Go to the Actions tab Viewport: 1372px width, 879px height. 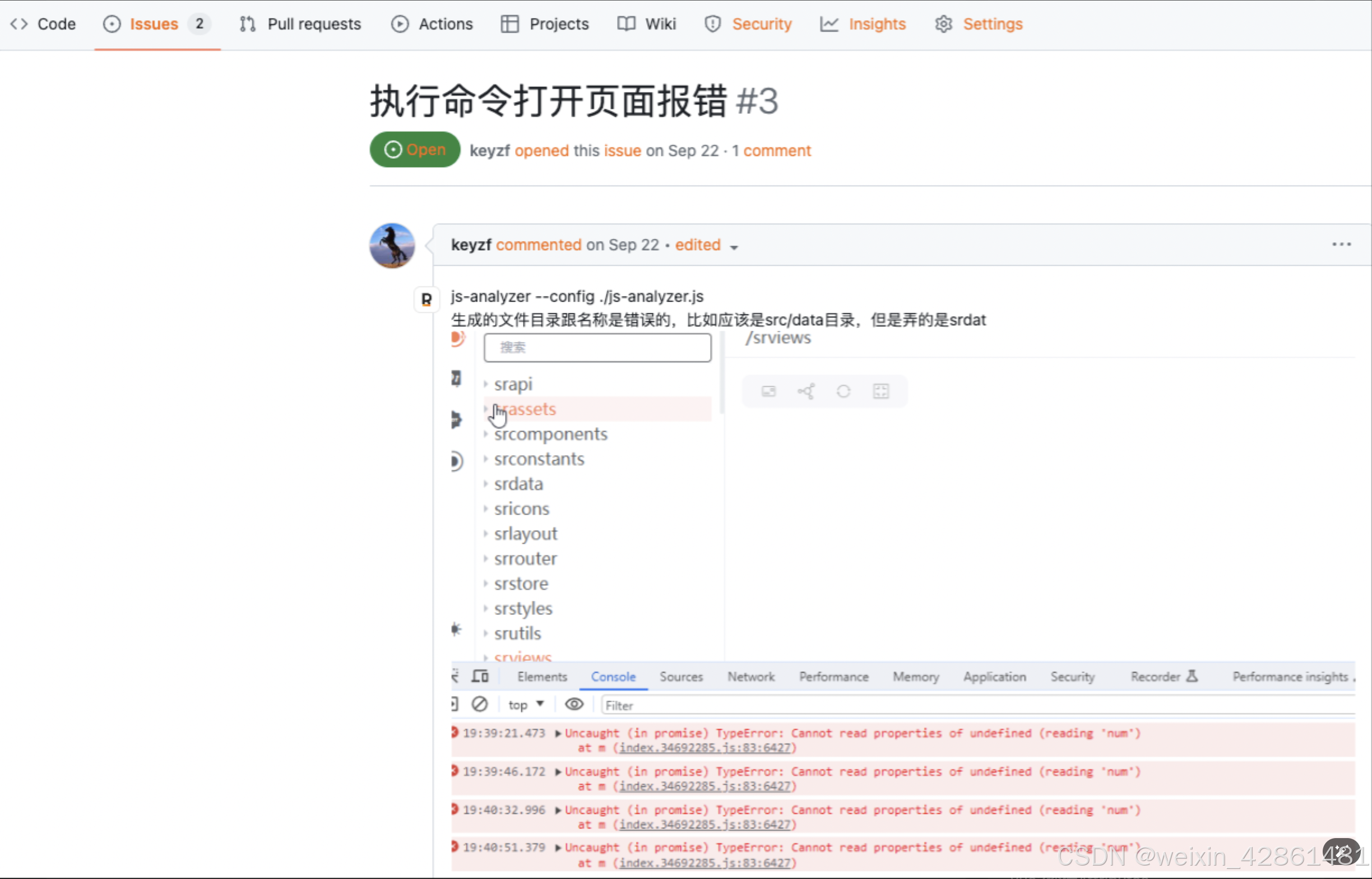[432, 24]
